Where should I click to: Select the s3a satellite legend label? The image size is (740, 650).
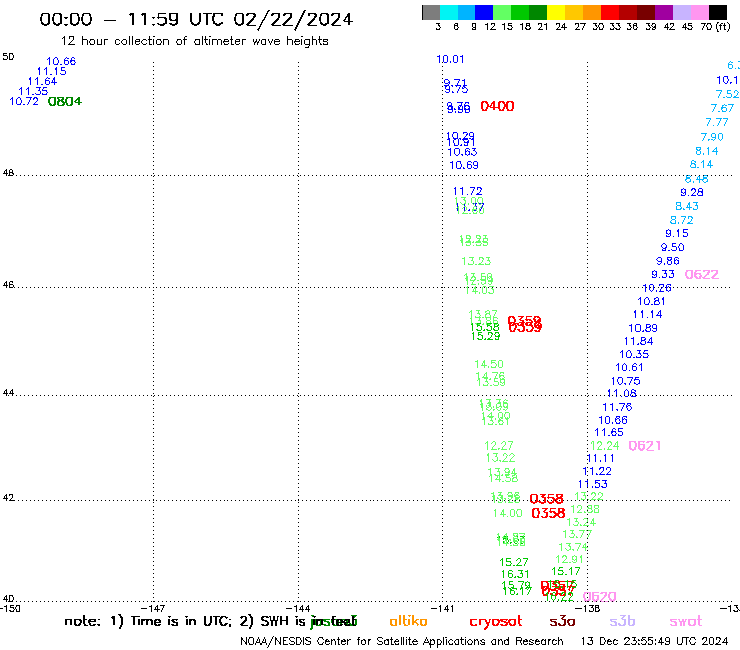[562, 621]
